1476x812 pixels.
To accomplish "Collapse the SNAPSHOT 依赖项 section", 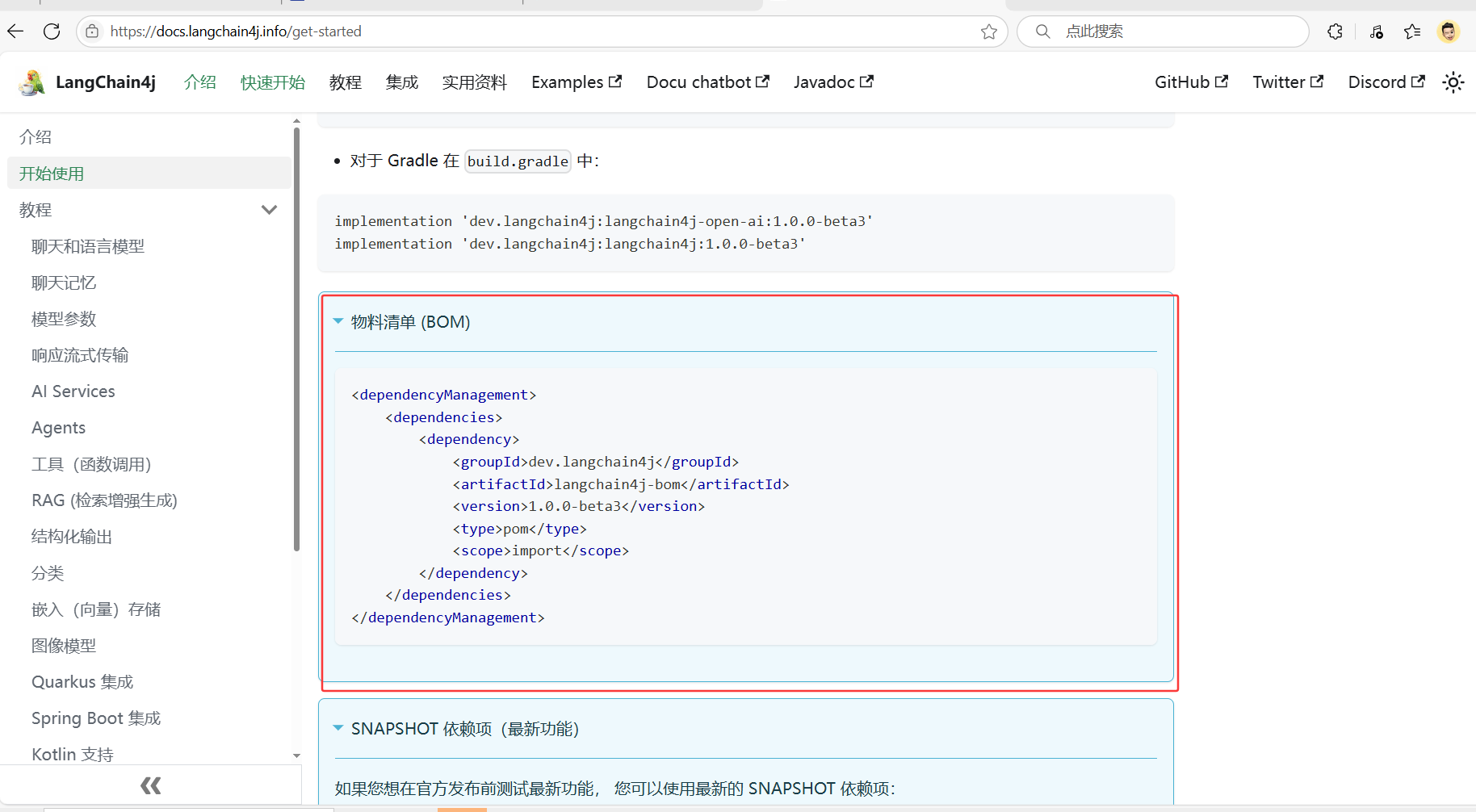I will (338, 728).
